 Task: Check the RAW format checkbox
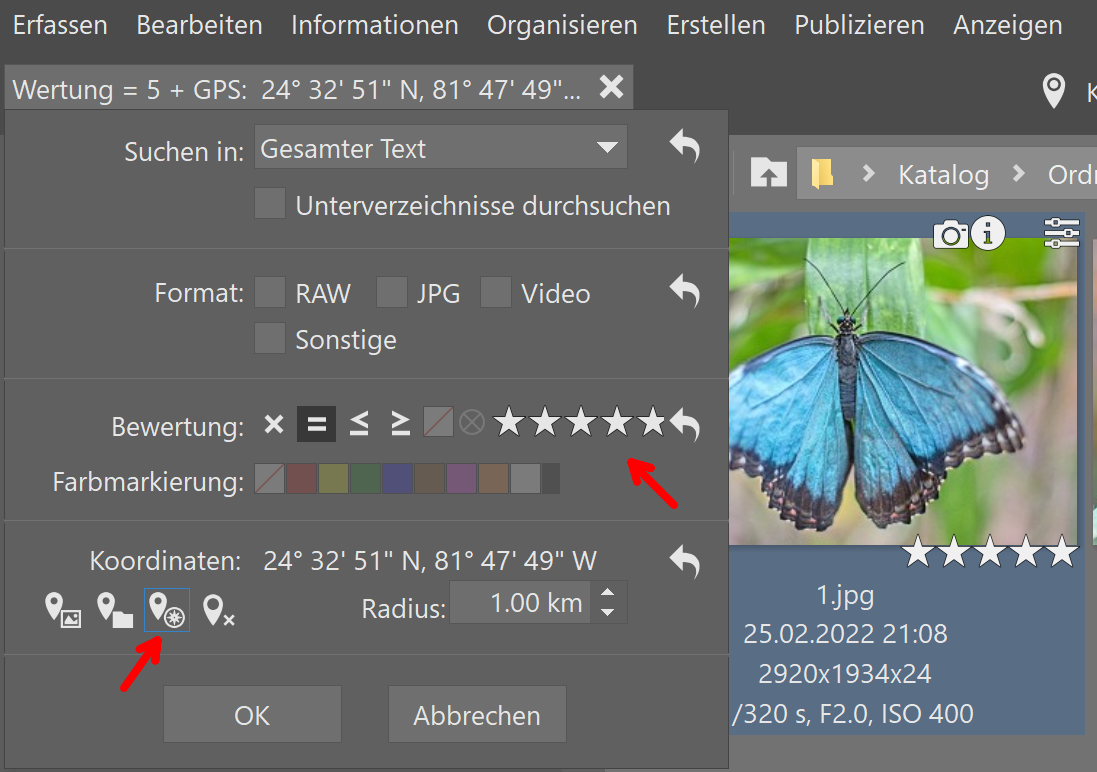tap(270, 292)
